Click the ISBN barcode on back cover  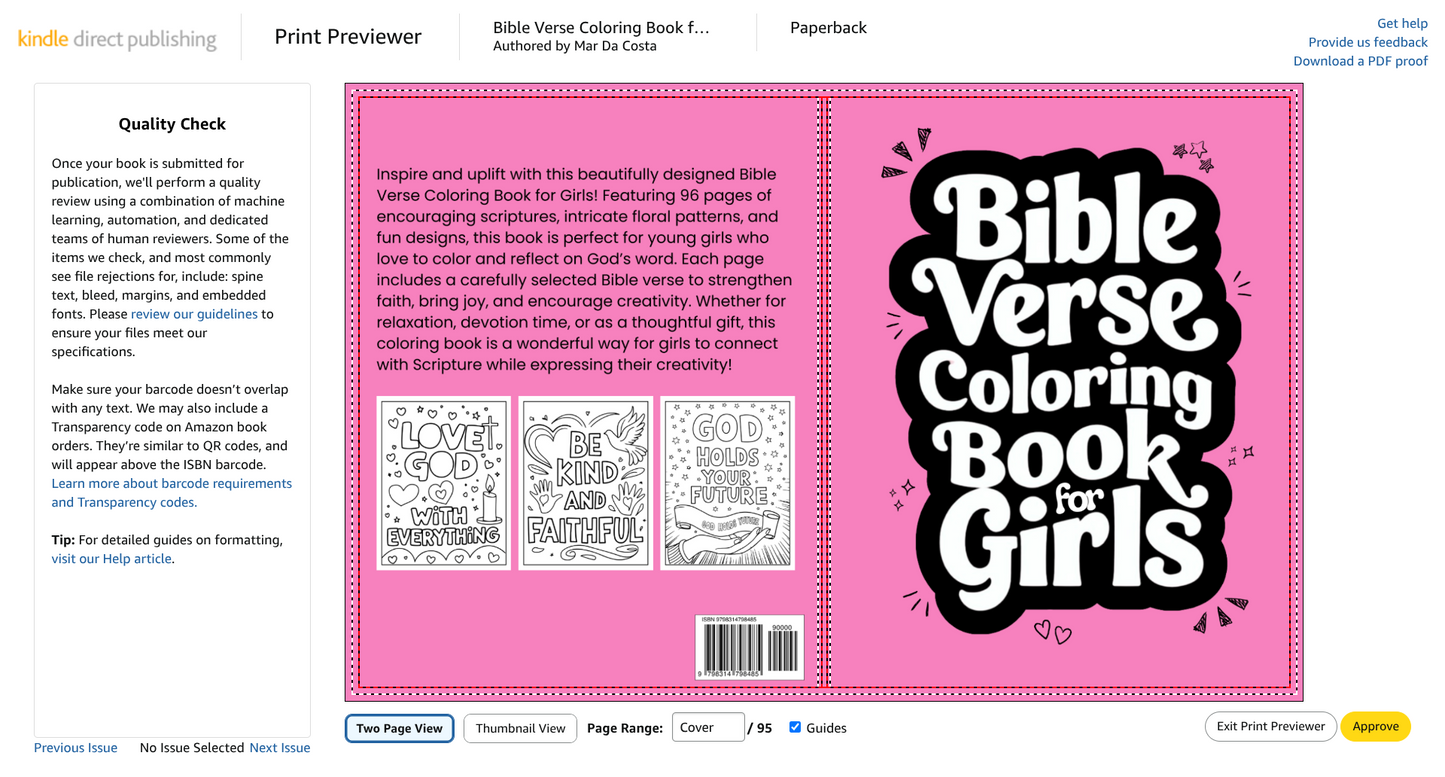[x=749, y=647]
